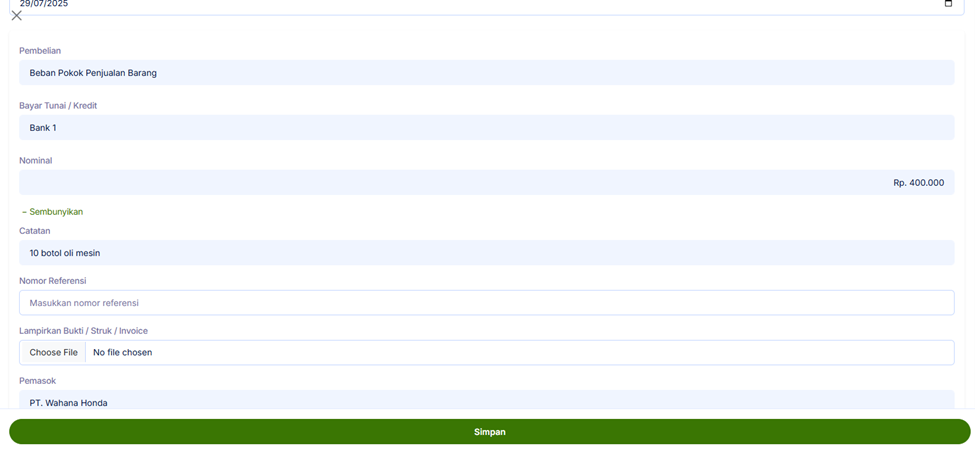Open the calendar date picker icon

(x=948, y=4)
